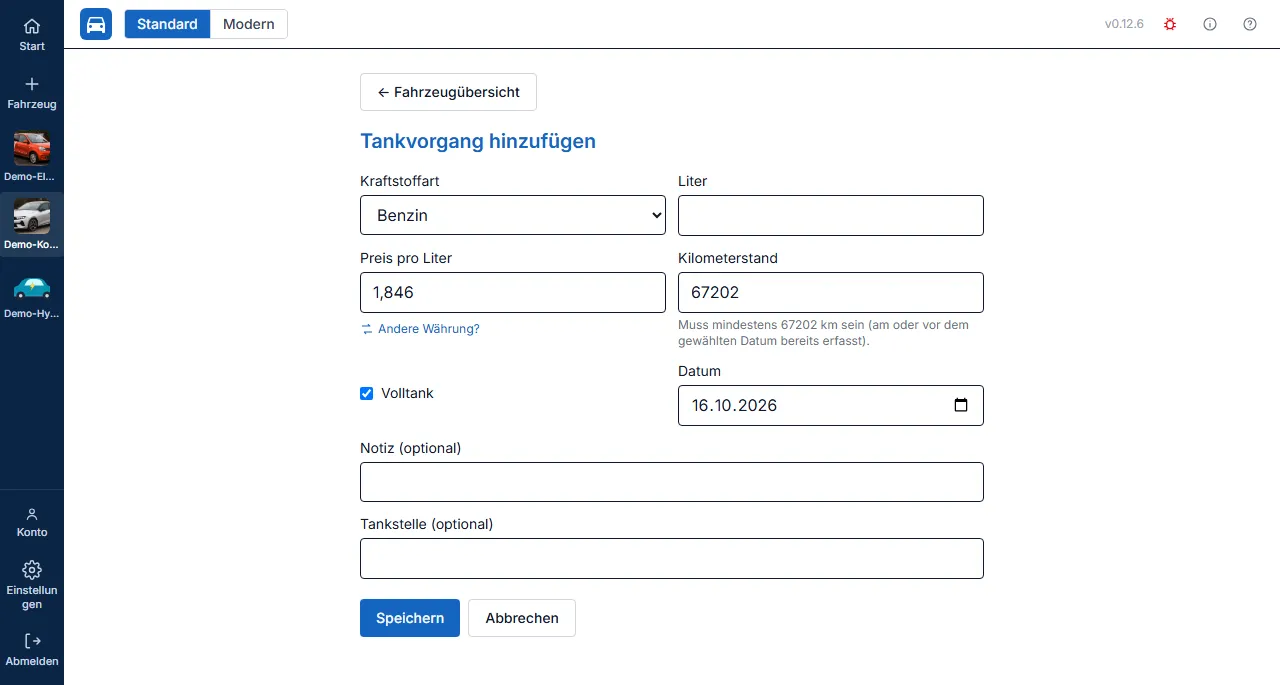Open Kraftstoffart dropdown showing Benzin
The image size is (1280, 685).
click(x=513, y=215)
